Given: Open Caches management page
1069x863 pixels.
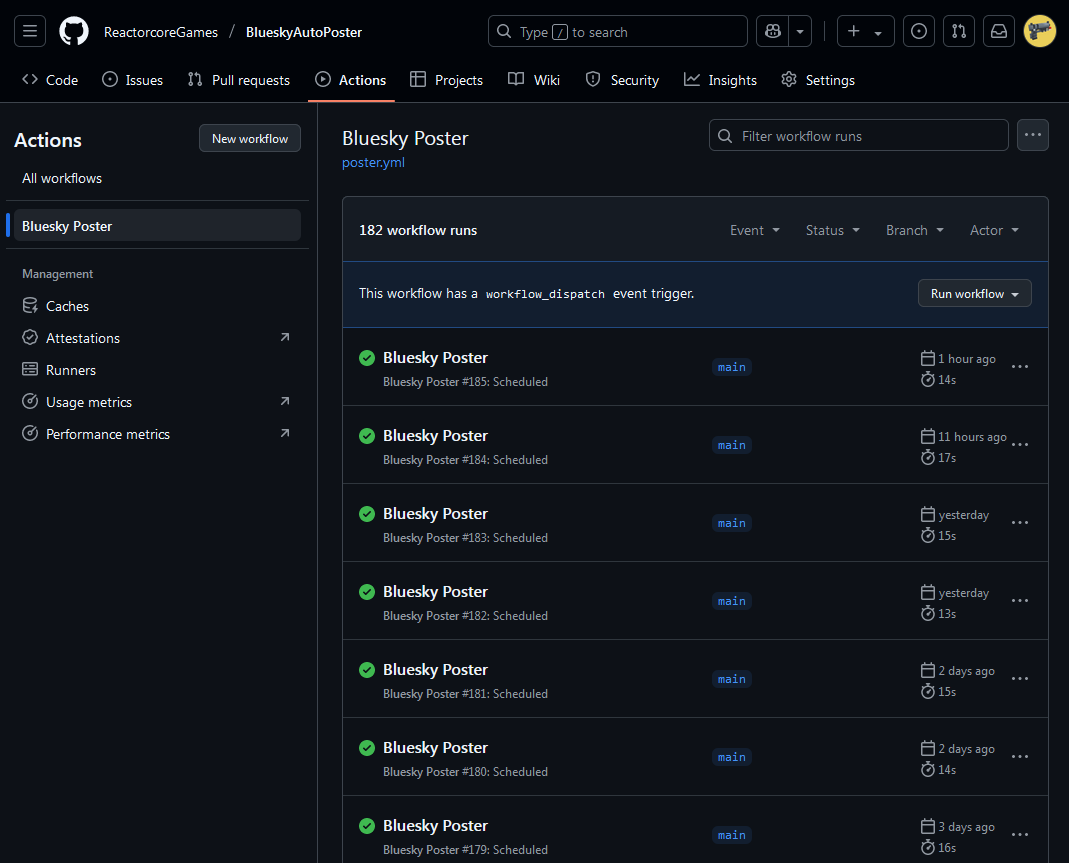Looking at the screenshot, I should tap(157, 306).
